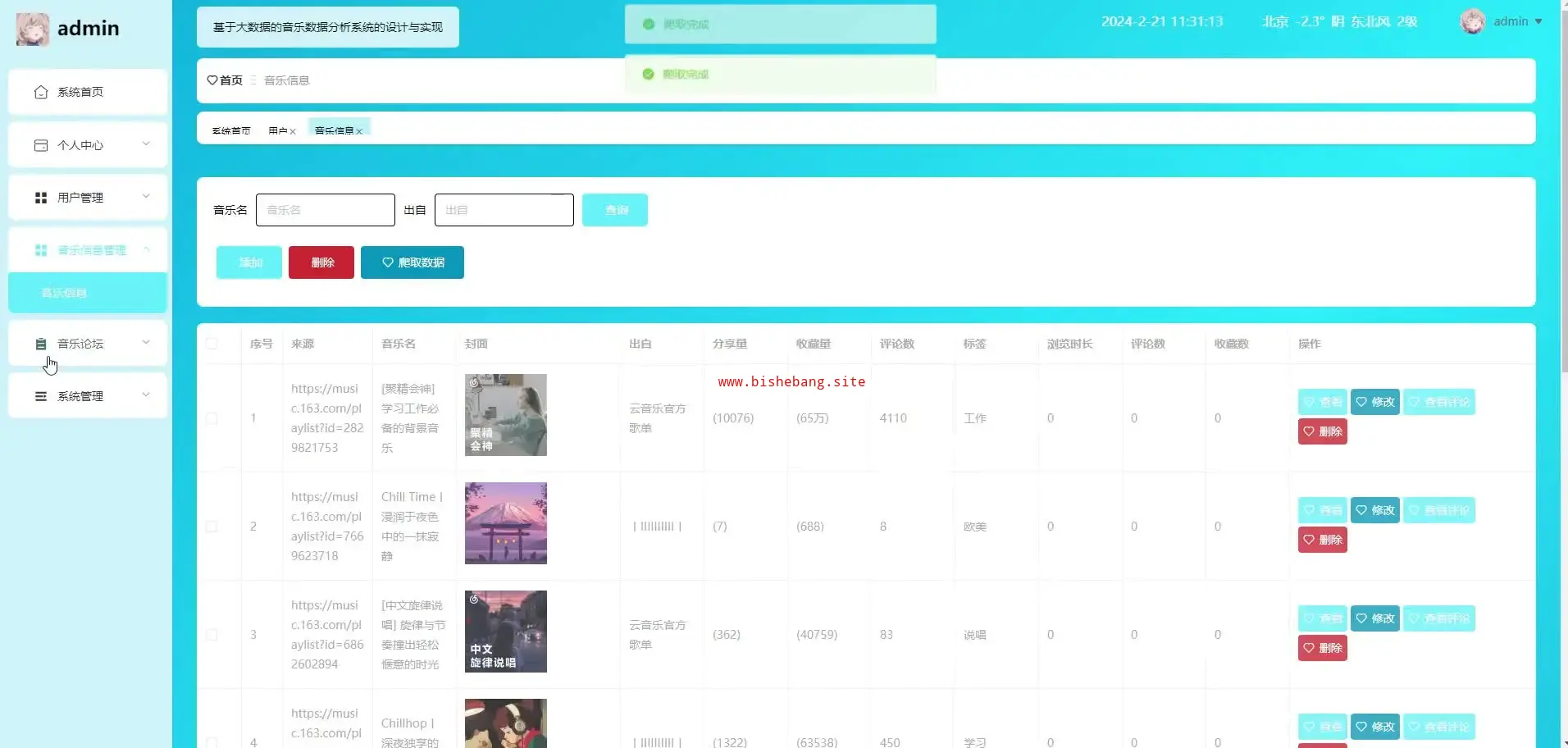Focus the 音乐名 search input
Screen dimensions: 1568x748
326,210
